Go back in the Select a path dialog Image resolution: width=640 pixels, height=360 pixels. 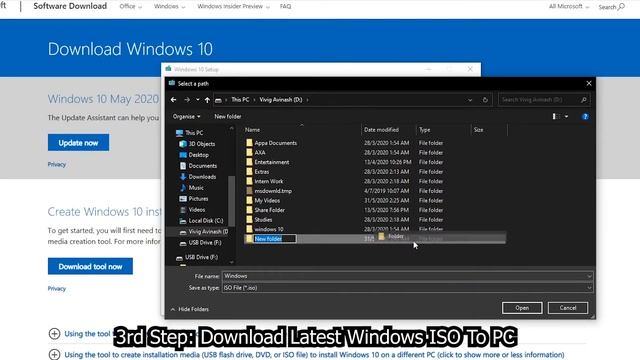click(x=173, y=100)
